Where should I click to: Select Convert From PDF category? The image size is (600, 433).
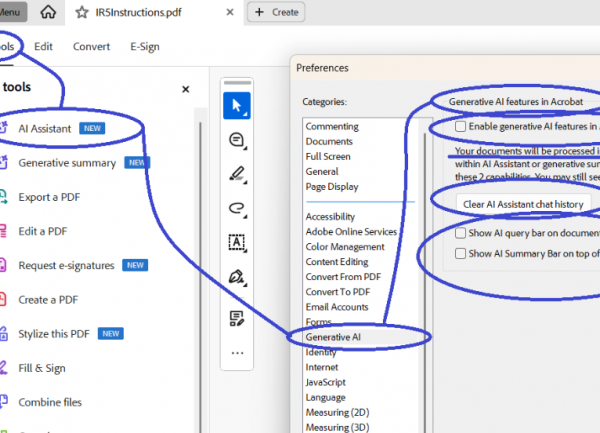[x=343, y=277]
